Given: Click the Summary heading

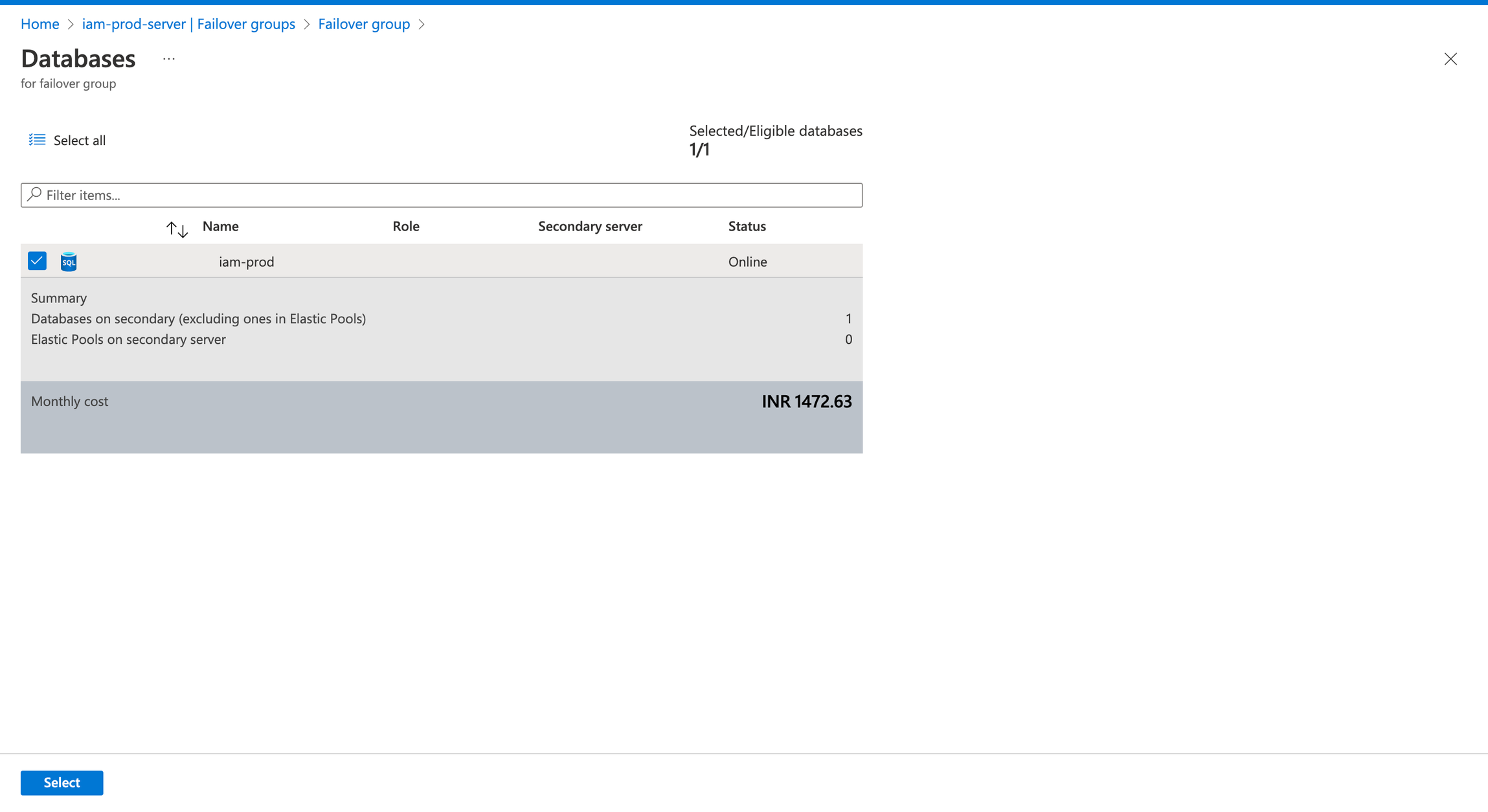Looking at the screenshot, I should [x=59, y=298].
